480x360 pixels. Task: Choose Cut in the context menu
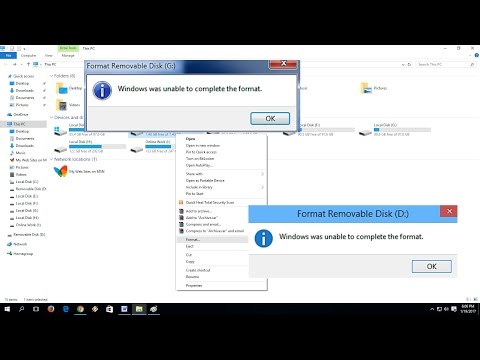pyautogui.click(x=189, y=255)
